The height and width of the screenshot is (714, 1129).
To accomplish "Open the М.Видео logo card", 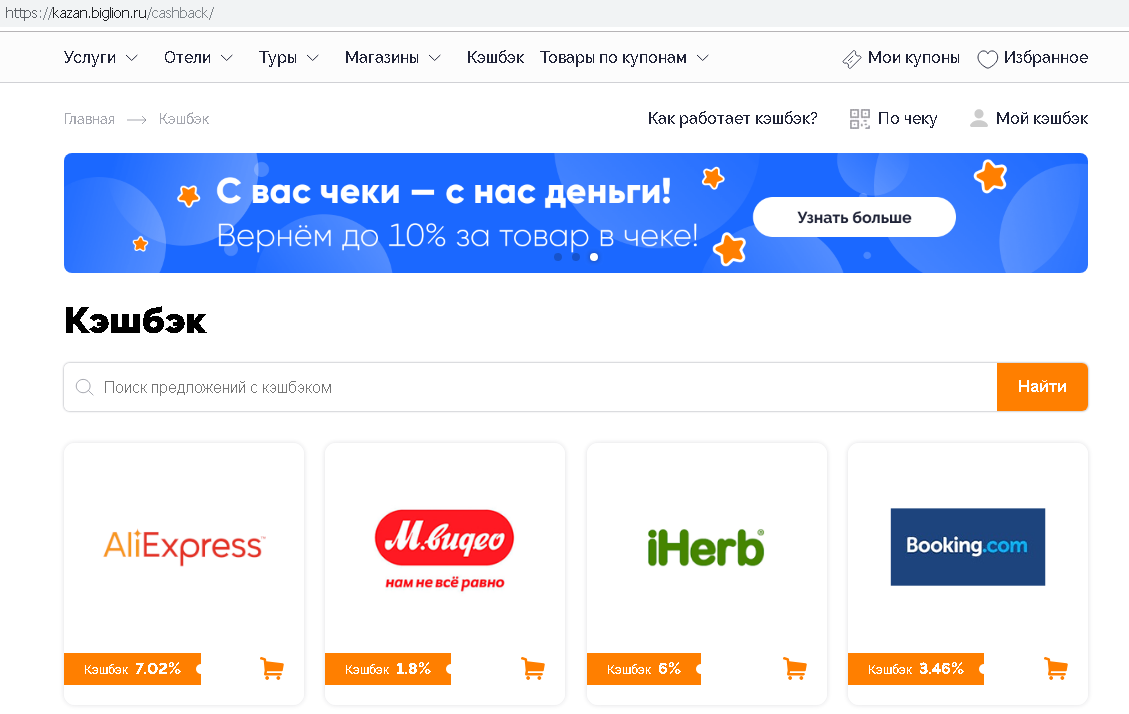I will [444, 550].
